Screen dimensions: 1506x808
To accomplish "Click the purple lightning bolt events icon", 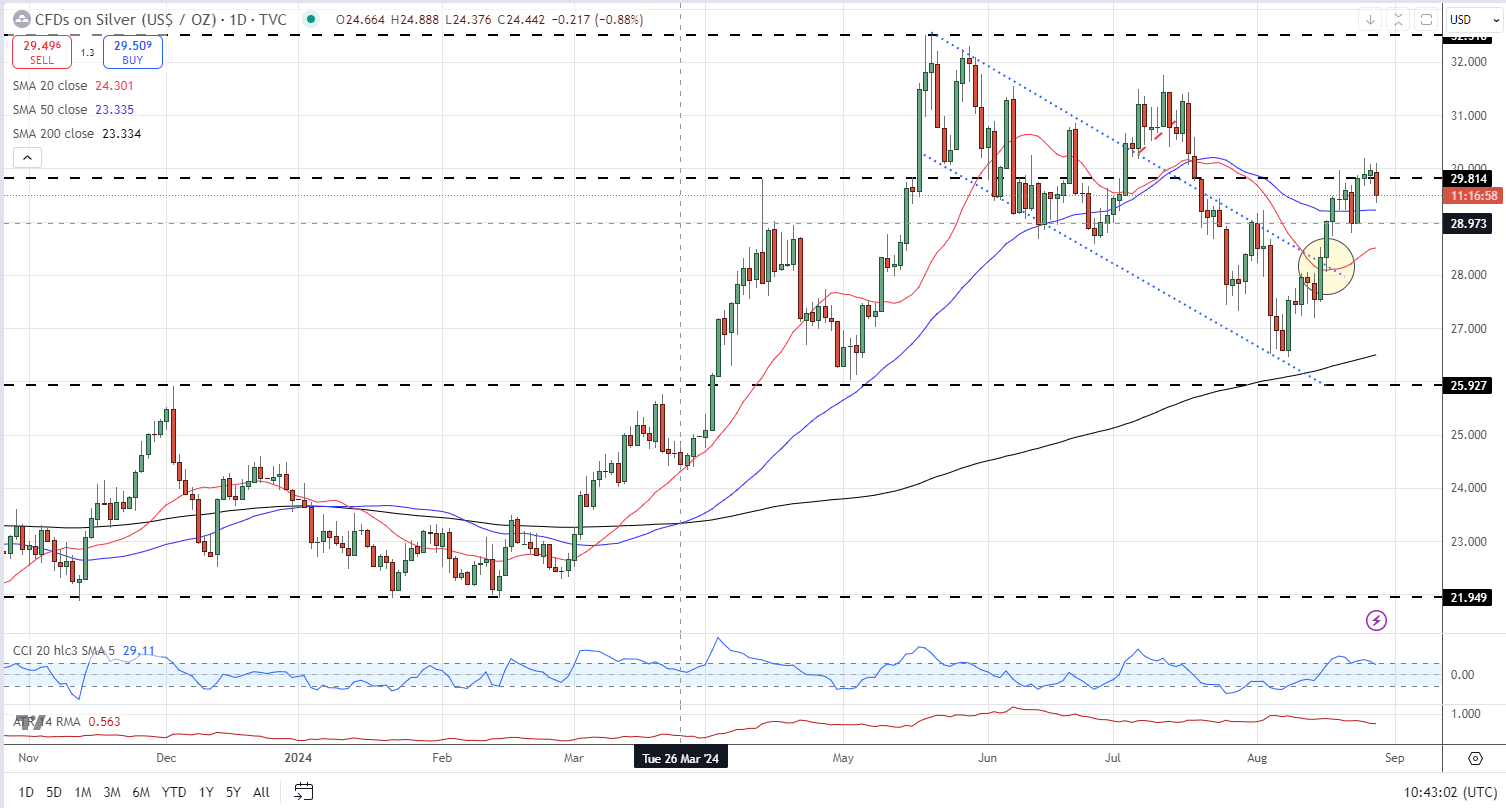I will tap(1376, 621).
